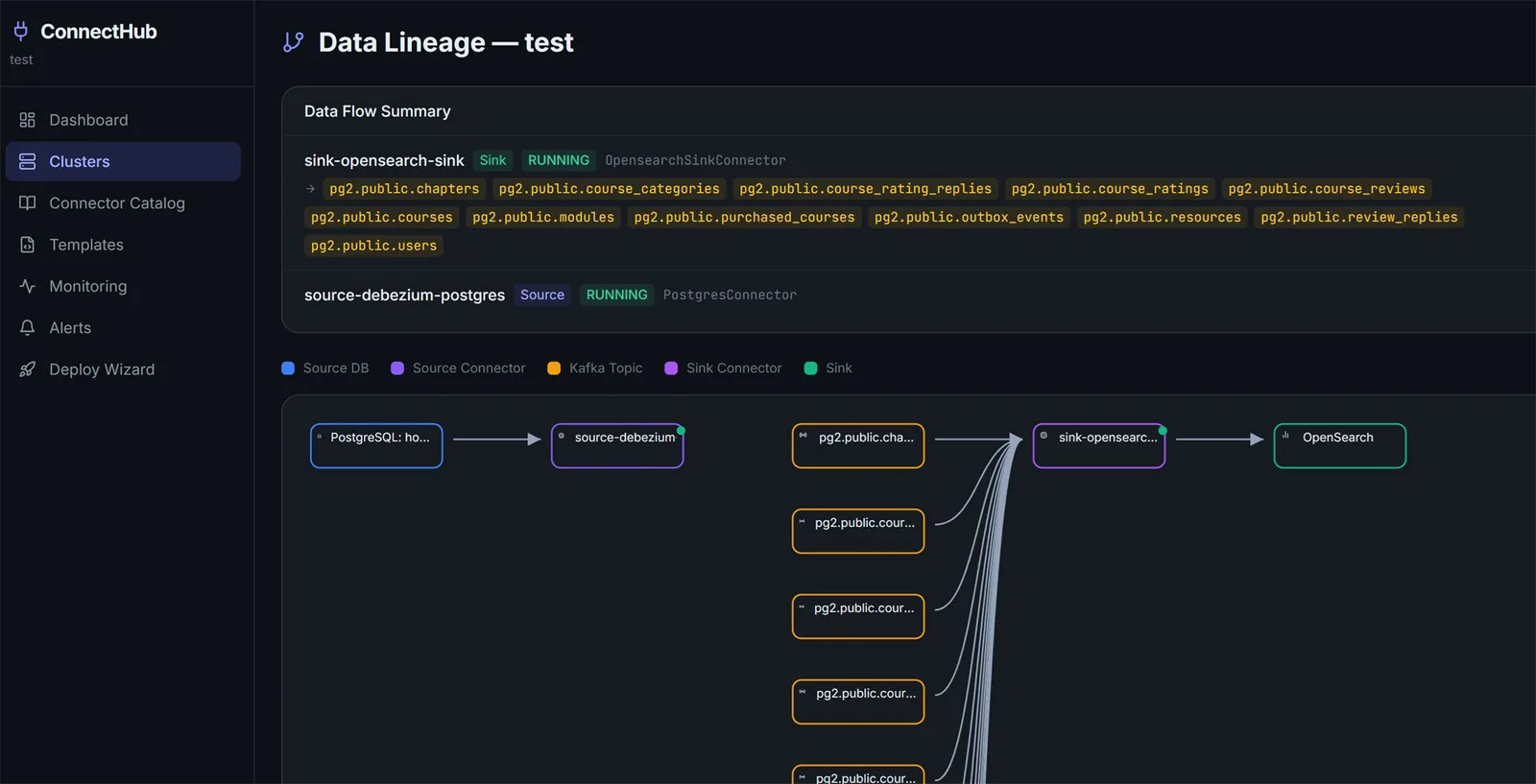This screenshot has height=784, width=1536.
Task: Click the source-debezium-postgres connector name
Action: pos(404,295)
